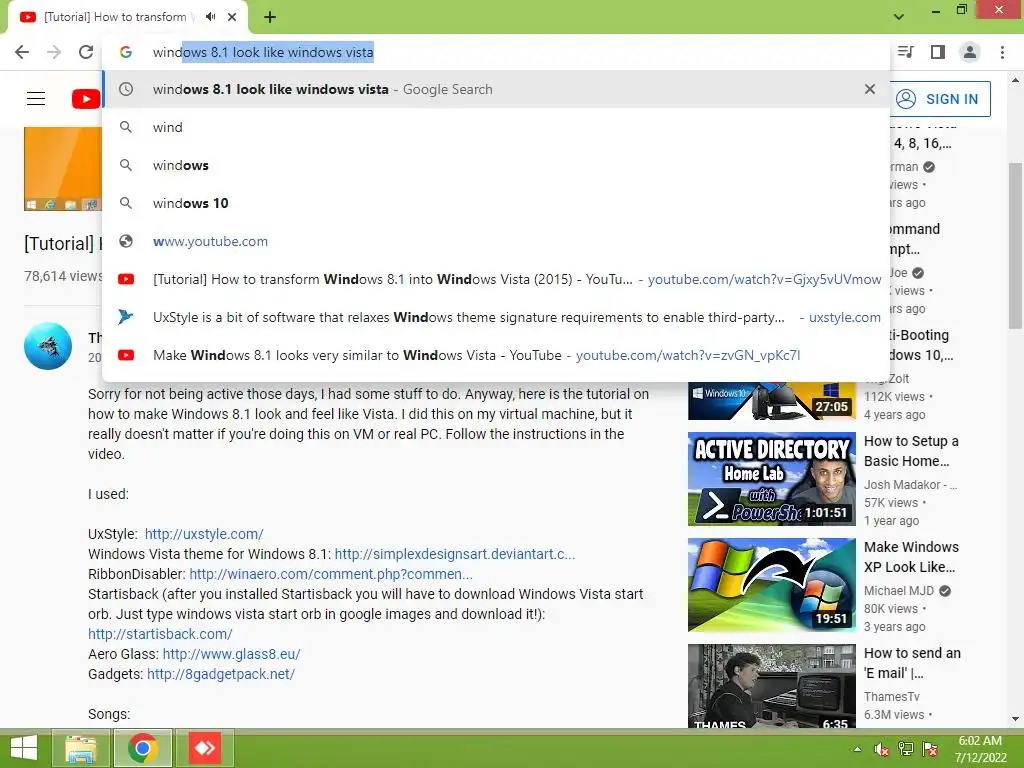The image size is (1024, 768).
Task: Open the Active Directory Home Lab thumbnail
Action: (771, 479)
